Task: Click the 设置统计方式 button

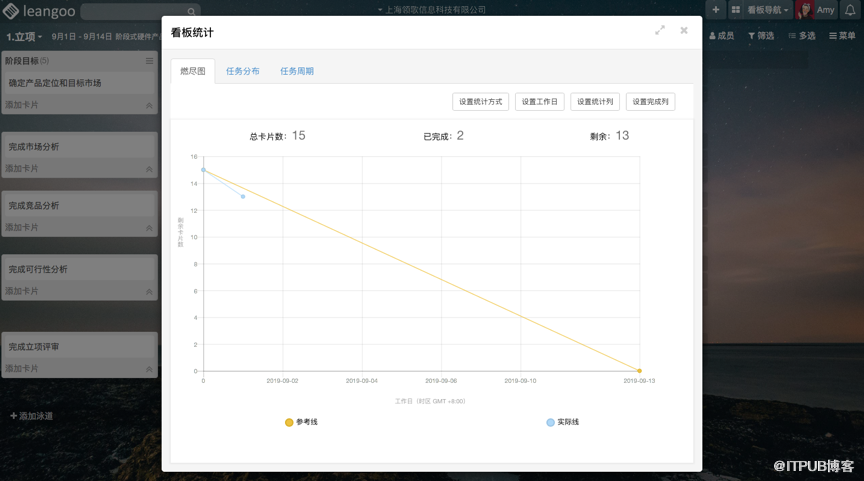Action: coord(481,101)
